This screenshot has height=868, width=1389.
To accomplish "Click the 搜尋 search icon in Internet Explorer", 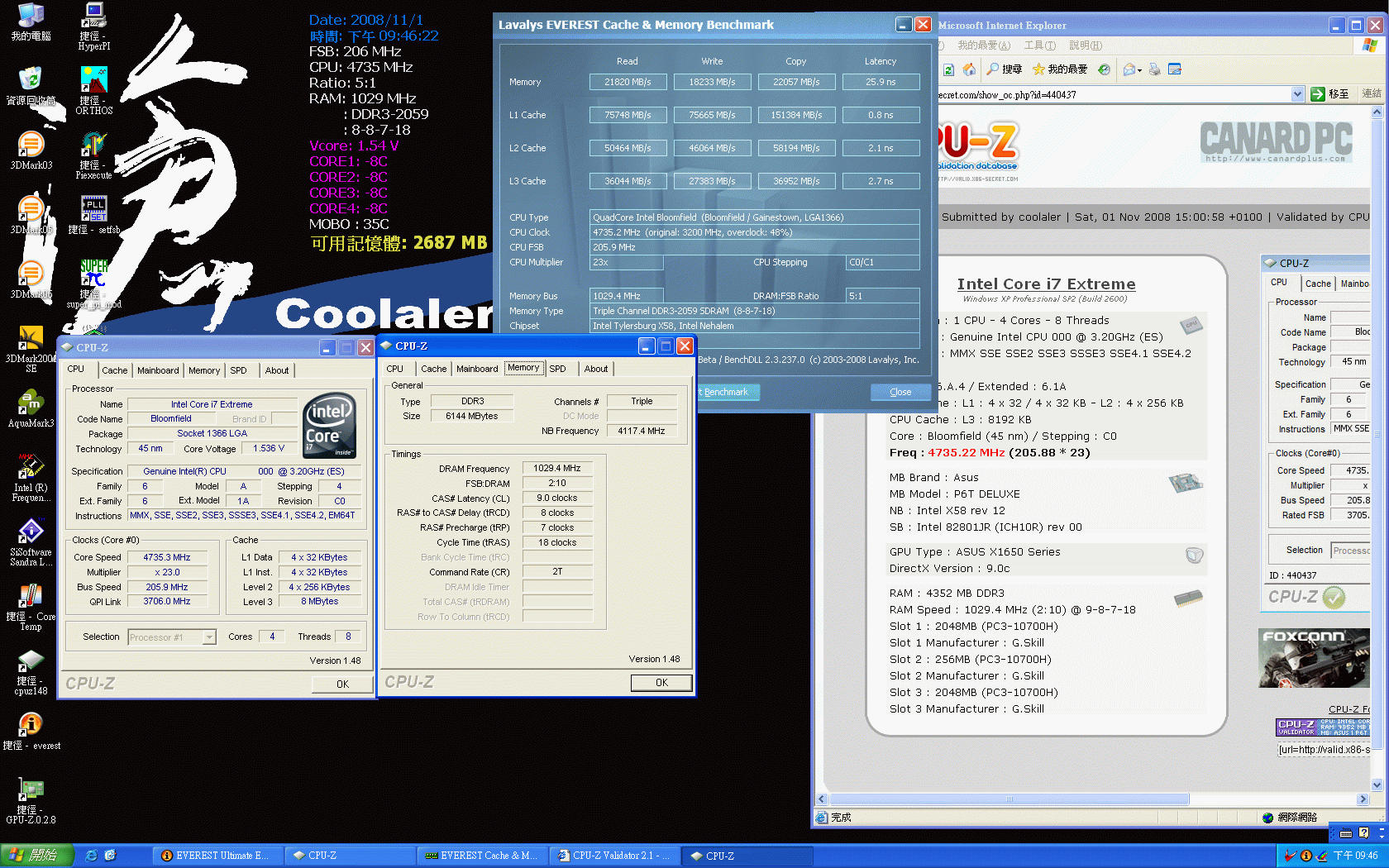I will tap(1004, 69).
